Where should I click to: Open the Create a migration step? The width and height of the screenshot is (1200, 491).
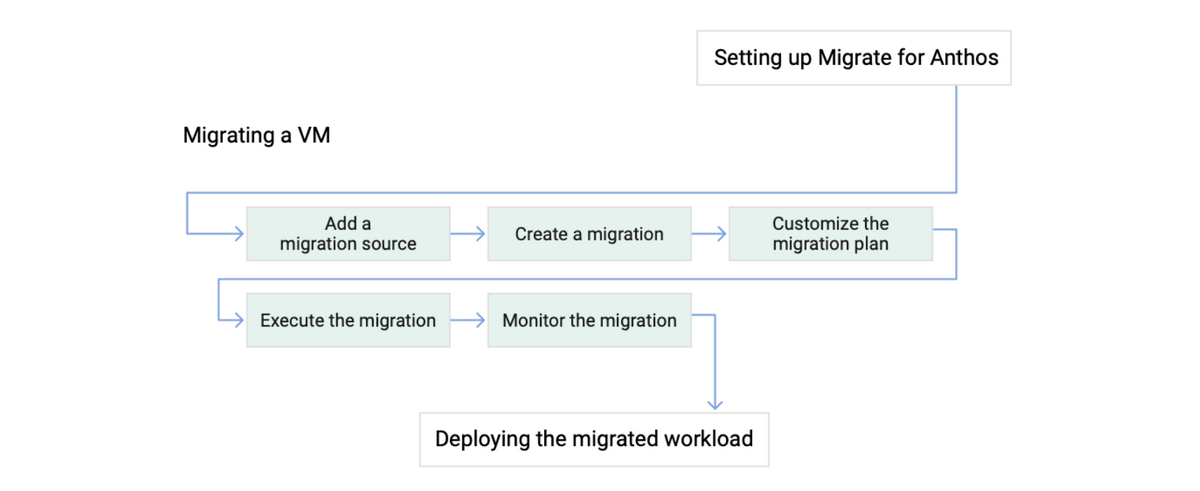click(x=589, y=234)
